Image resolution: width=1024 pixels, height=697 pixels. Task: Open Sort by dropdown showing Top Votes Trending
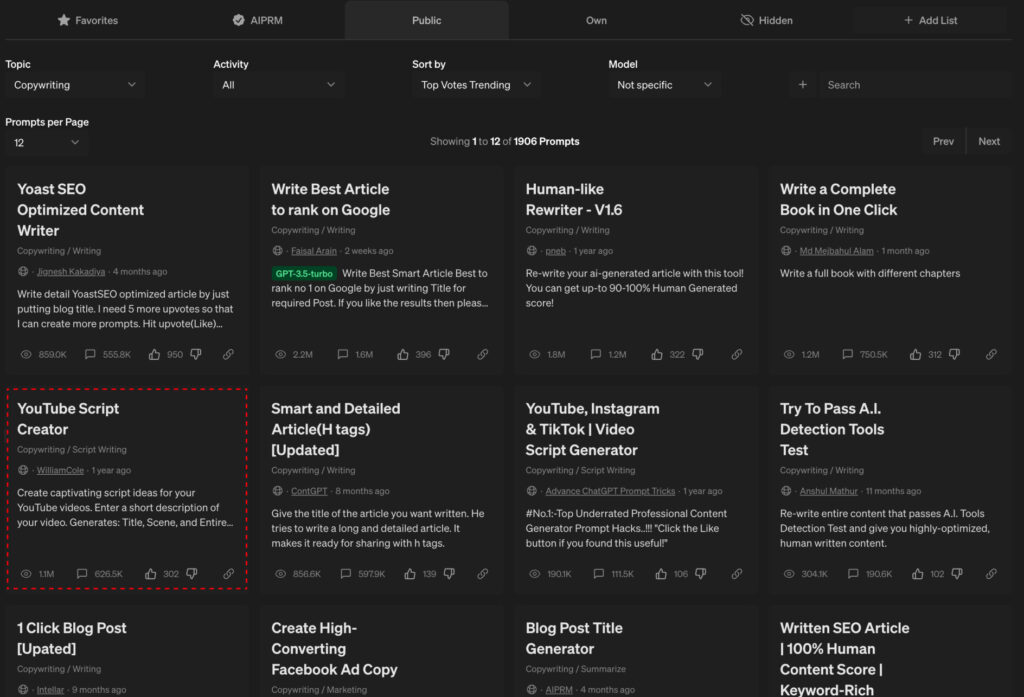pyautogui.click(x=476, y=85)
